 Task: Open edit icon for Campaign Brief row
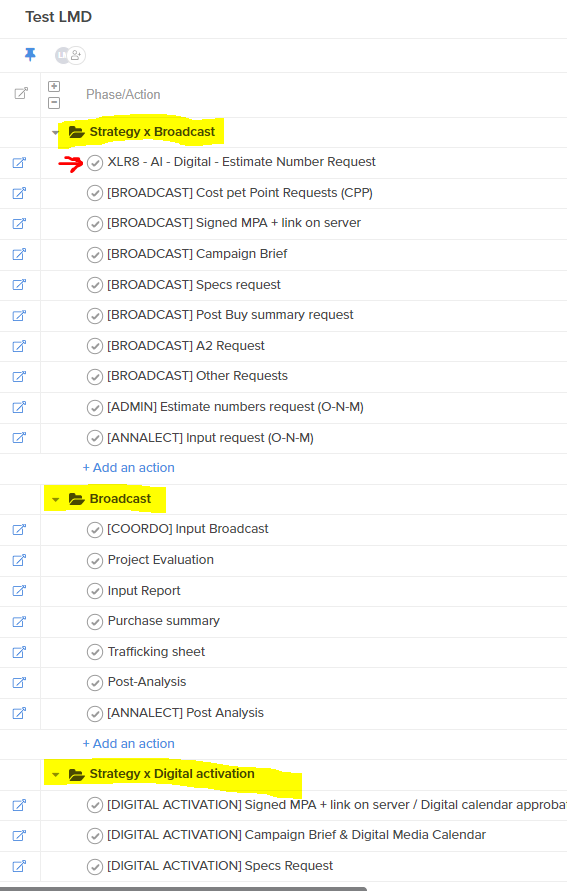click(x=19, y=255)
